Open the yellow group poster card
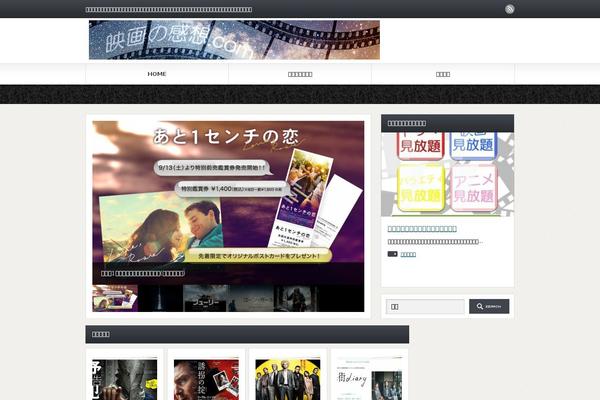 [288, 379]
